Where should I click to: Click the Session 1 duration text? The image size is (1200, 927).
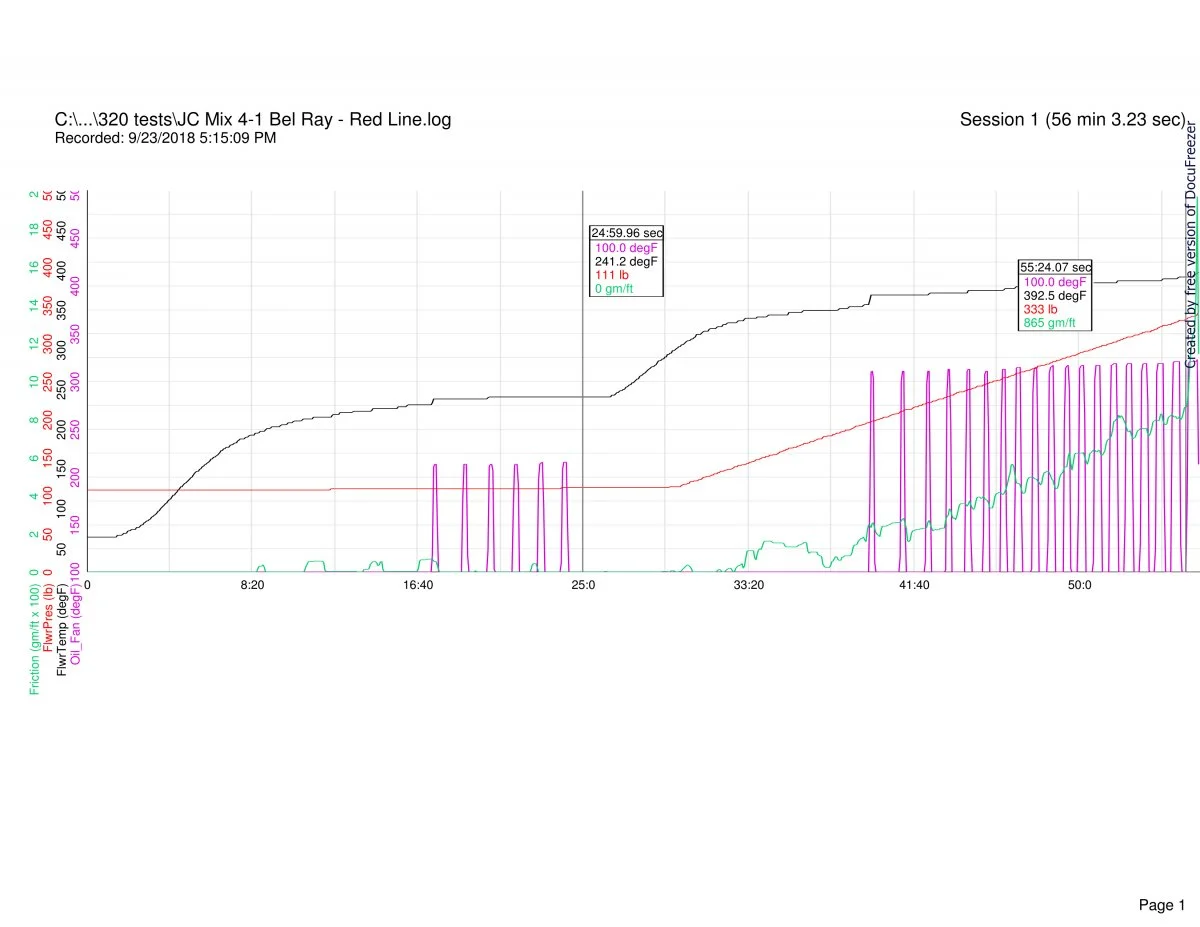pos(1072,120)
